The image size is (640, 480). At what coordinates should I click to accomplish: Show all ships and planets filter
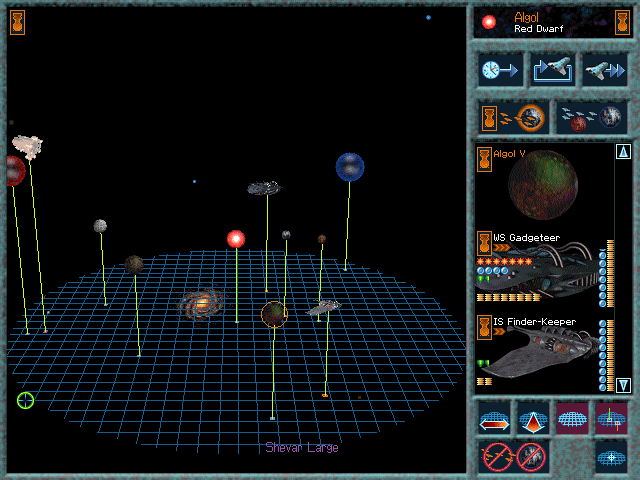pyautogui.click(x=592, y=118)
